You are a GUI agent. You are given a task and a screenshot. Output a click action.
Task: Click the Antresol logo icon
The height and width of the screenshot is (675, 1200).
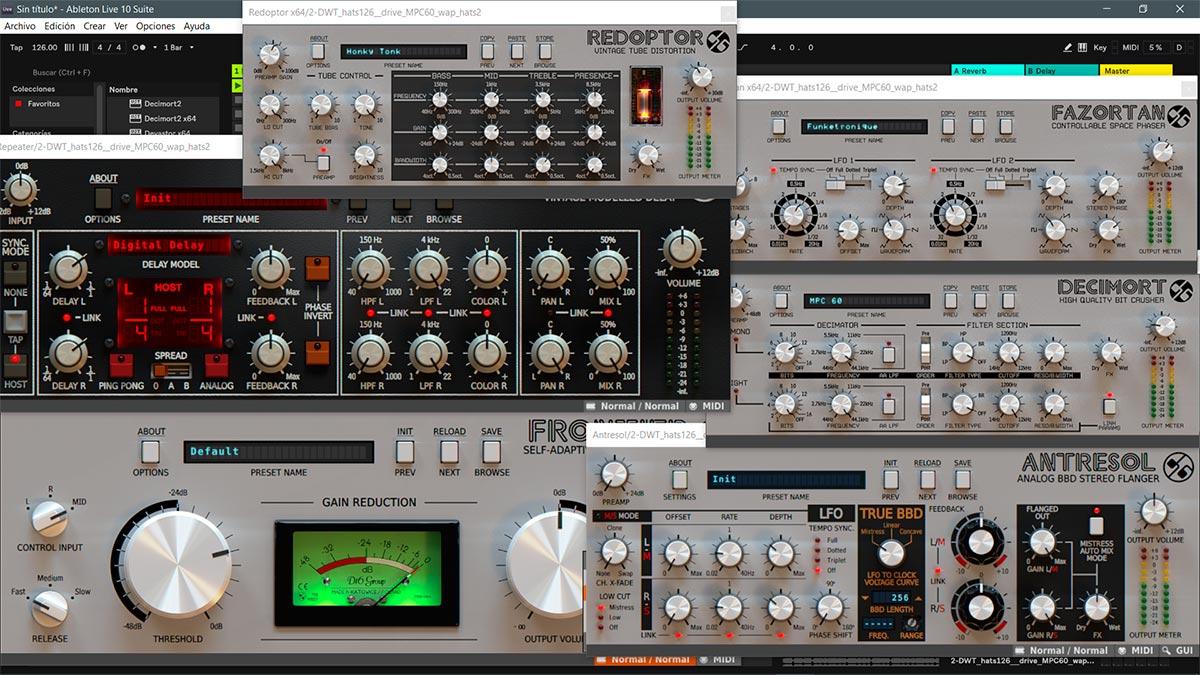point(1180,465)
